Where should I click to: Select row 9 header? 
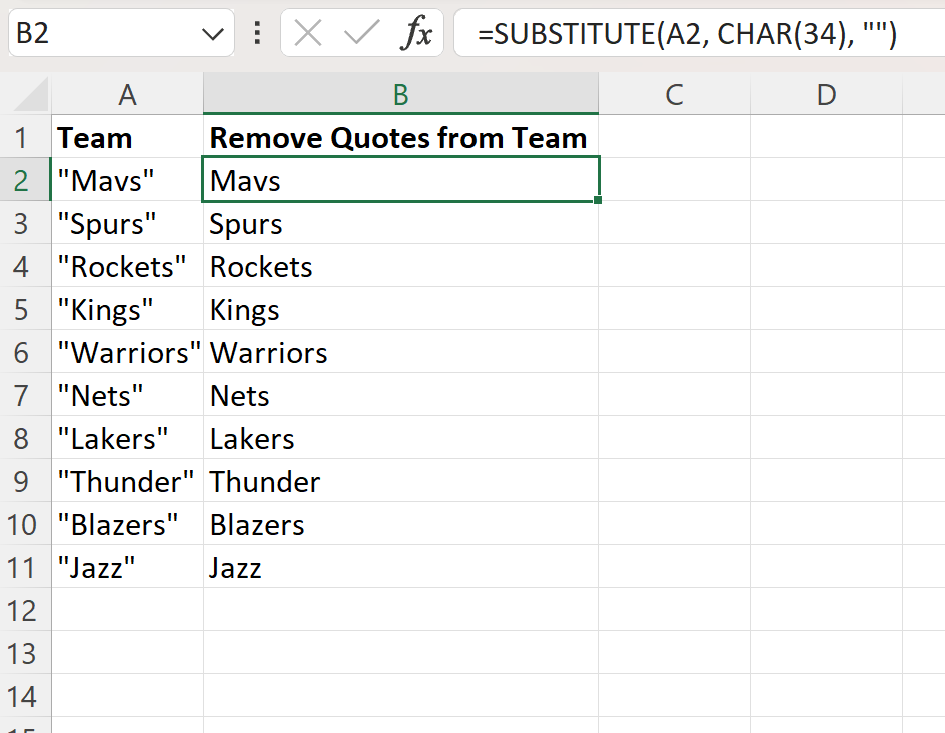click(25, 482)
